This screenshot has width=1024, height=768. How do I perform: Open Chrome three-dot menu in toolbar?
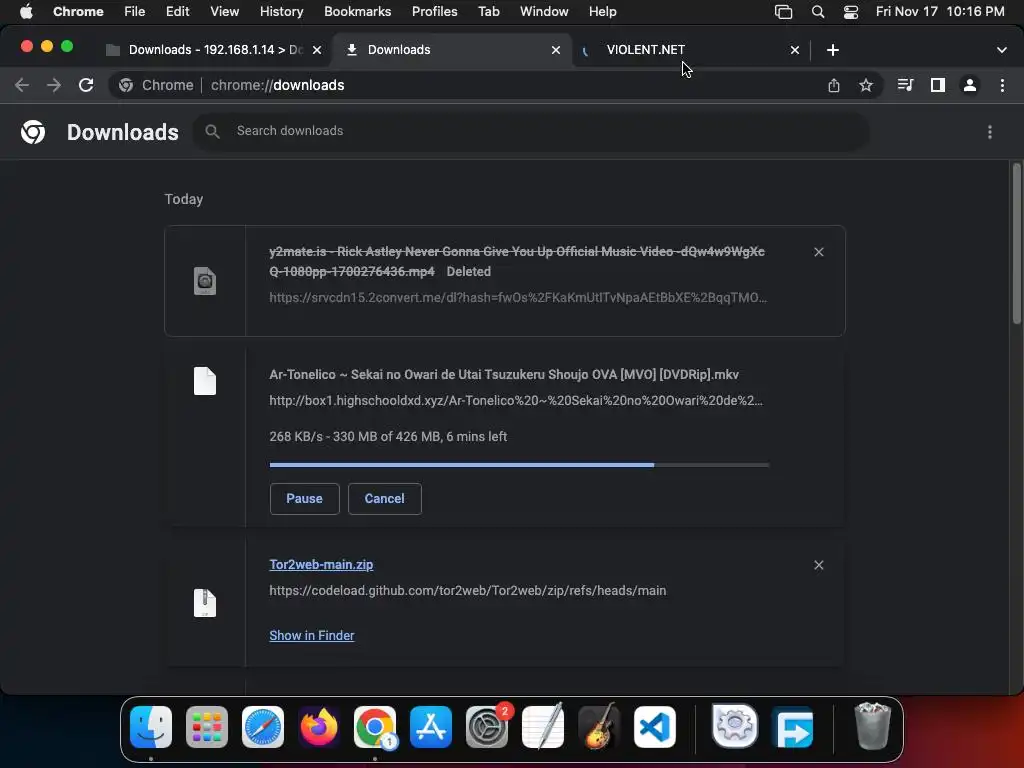[1002, 85]
